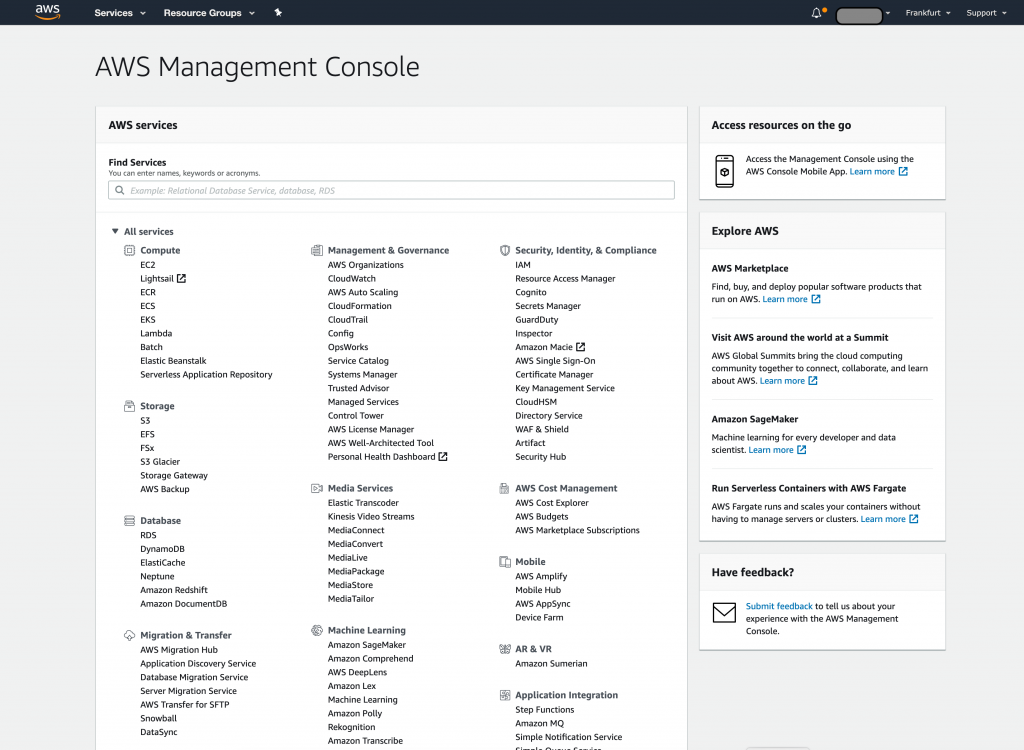Click the mobile phone app icon
The height and width of the screenshot is (750, 1024).
coord(724,171)
